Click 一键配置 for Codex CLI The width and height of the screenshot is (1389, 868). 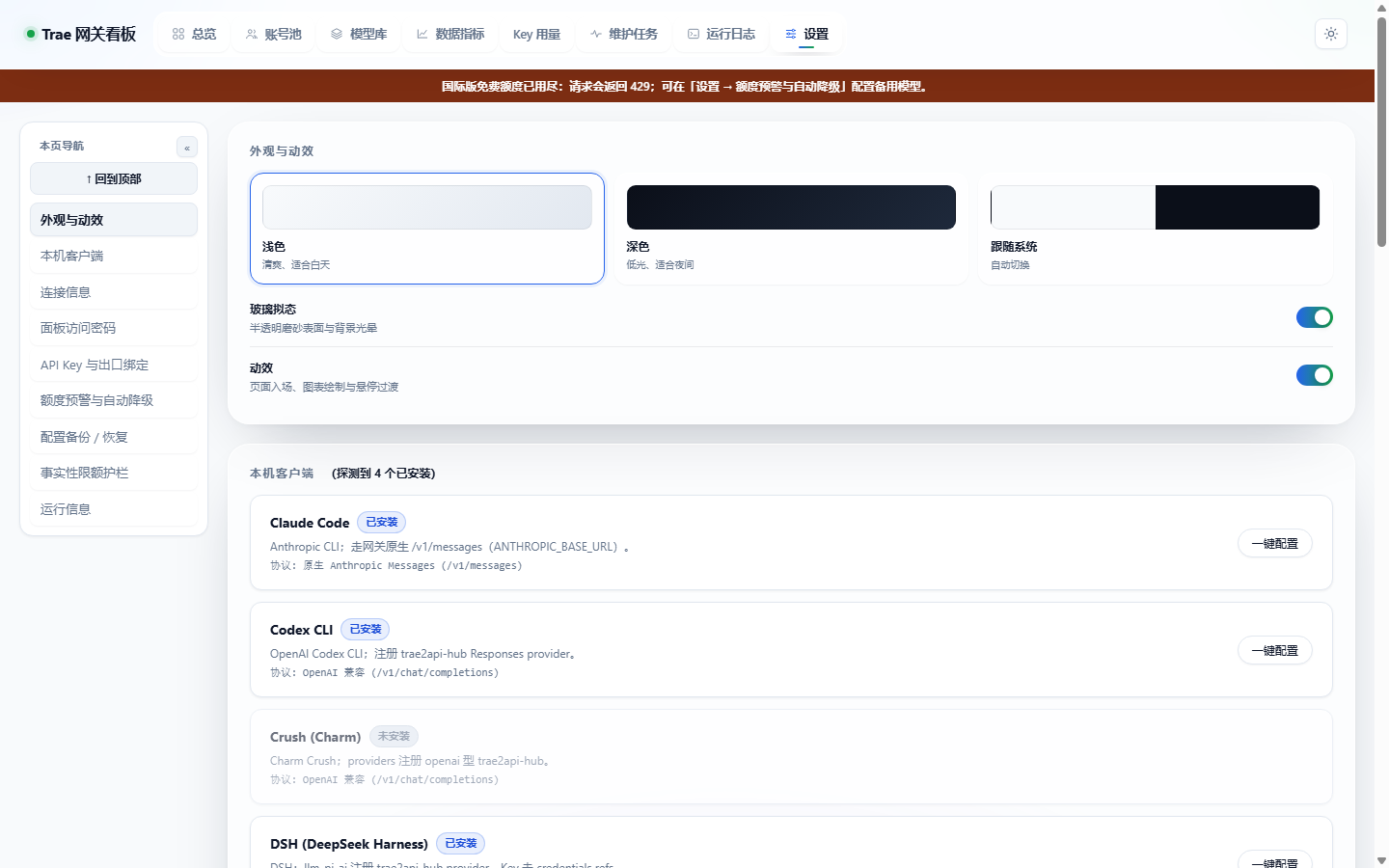(x=1274, y=650)
